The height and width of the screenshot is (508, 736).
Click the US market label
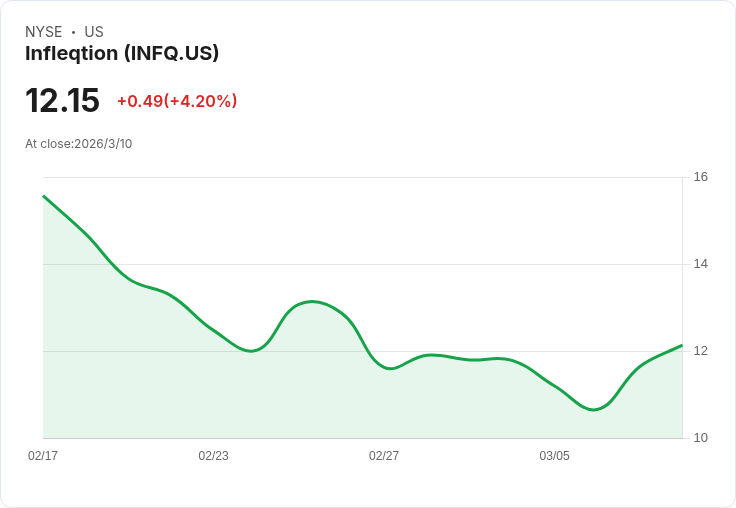94,32
